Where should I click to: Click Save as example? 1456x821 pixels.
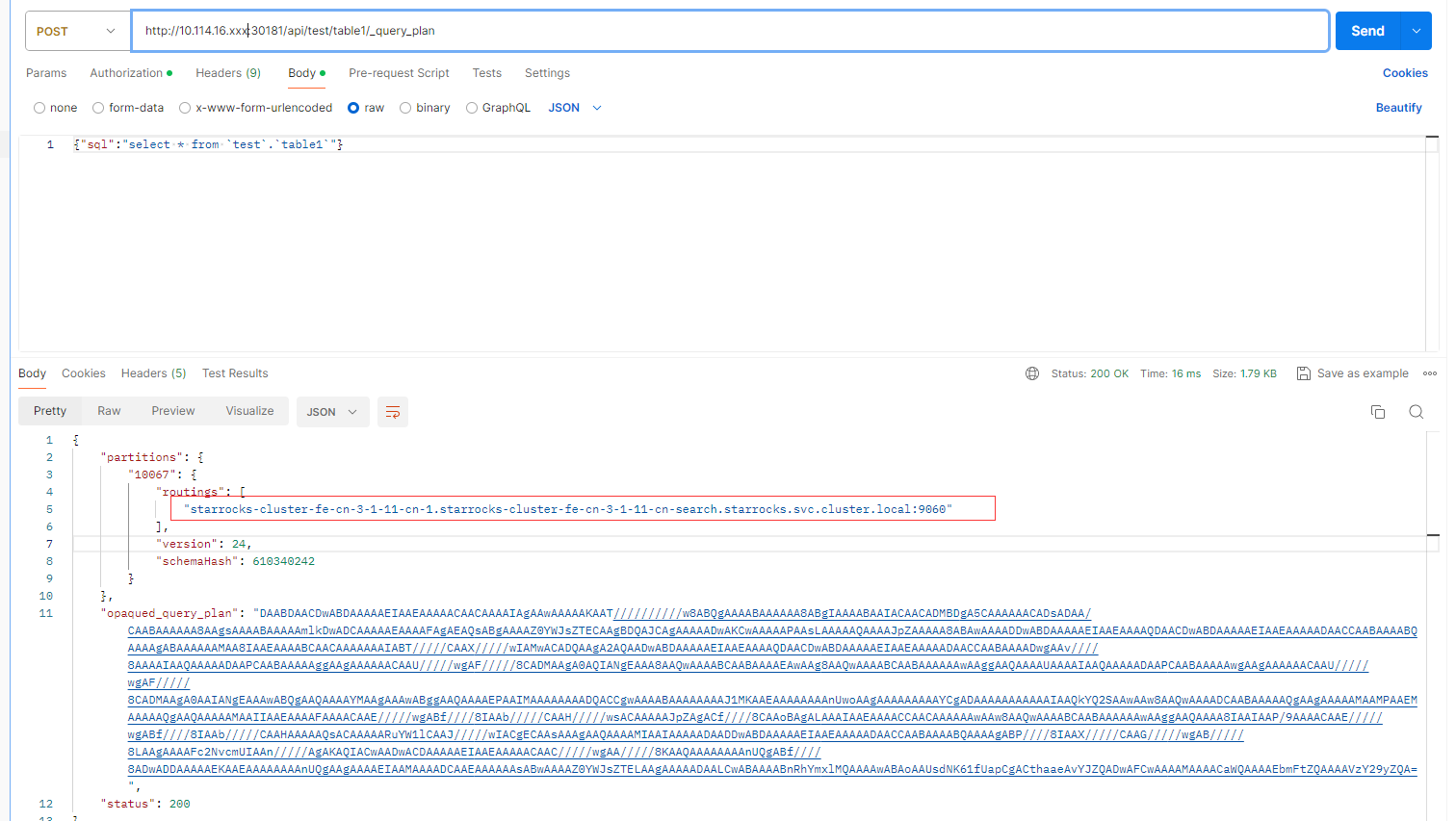(1352, 373)
